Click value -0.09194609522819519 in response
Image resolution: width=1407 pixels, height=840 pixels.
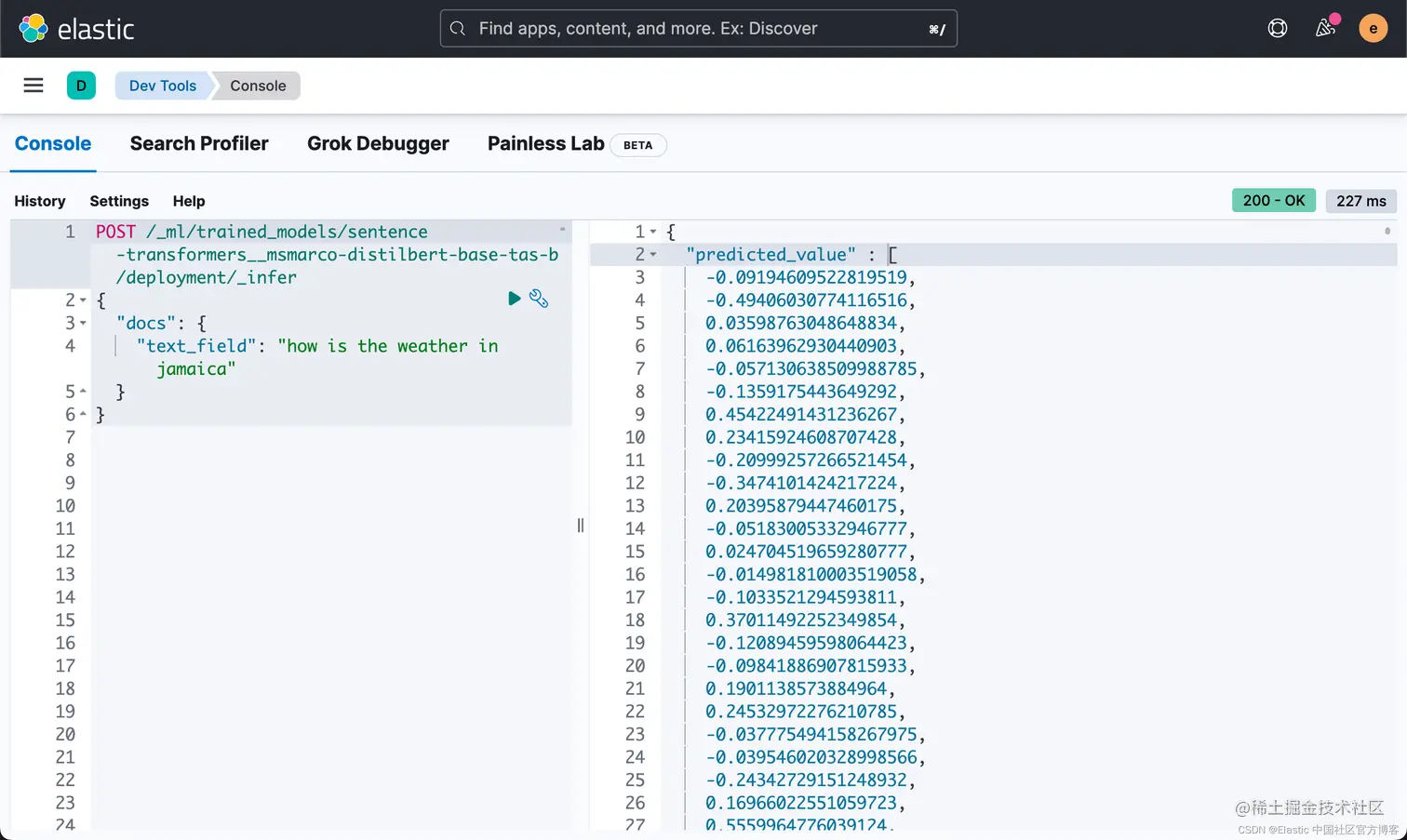[806, 277]
